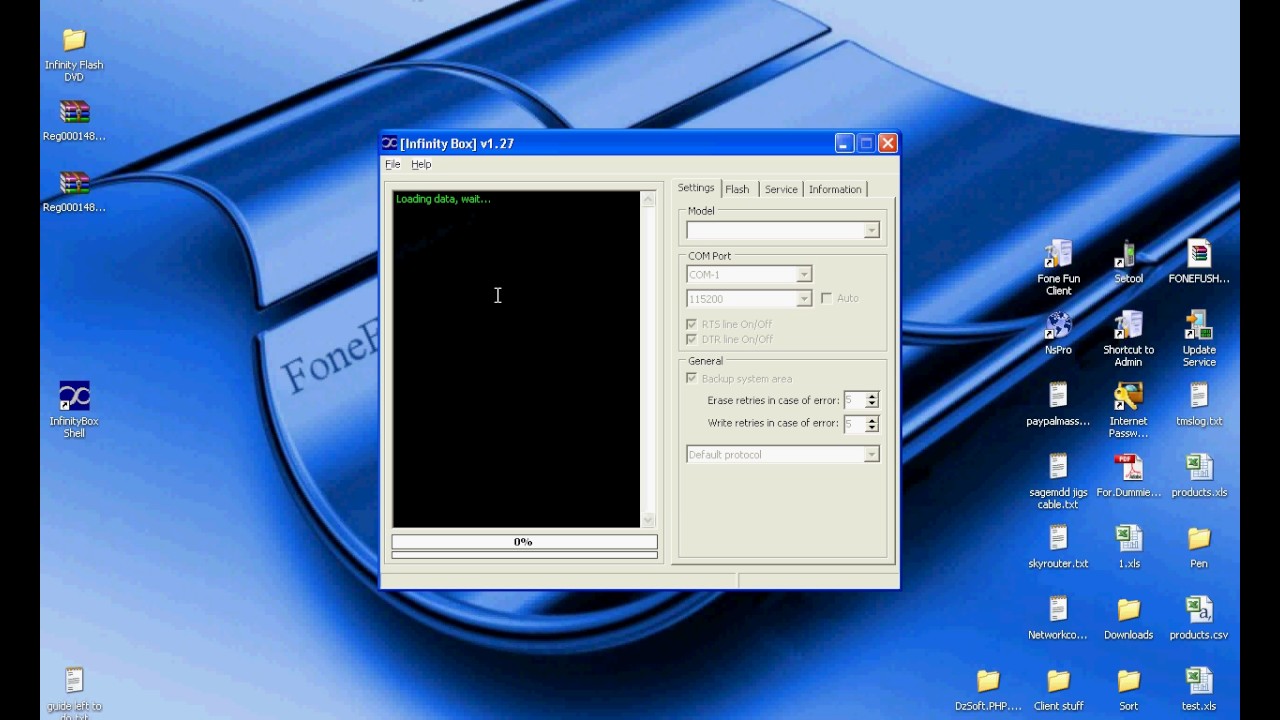1280x720 pixels.
Task: Launch the Update Service shortcut
Action: 1199,325
